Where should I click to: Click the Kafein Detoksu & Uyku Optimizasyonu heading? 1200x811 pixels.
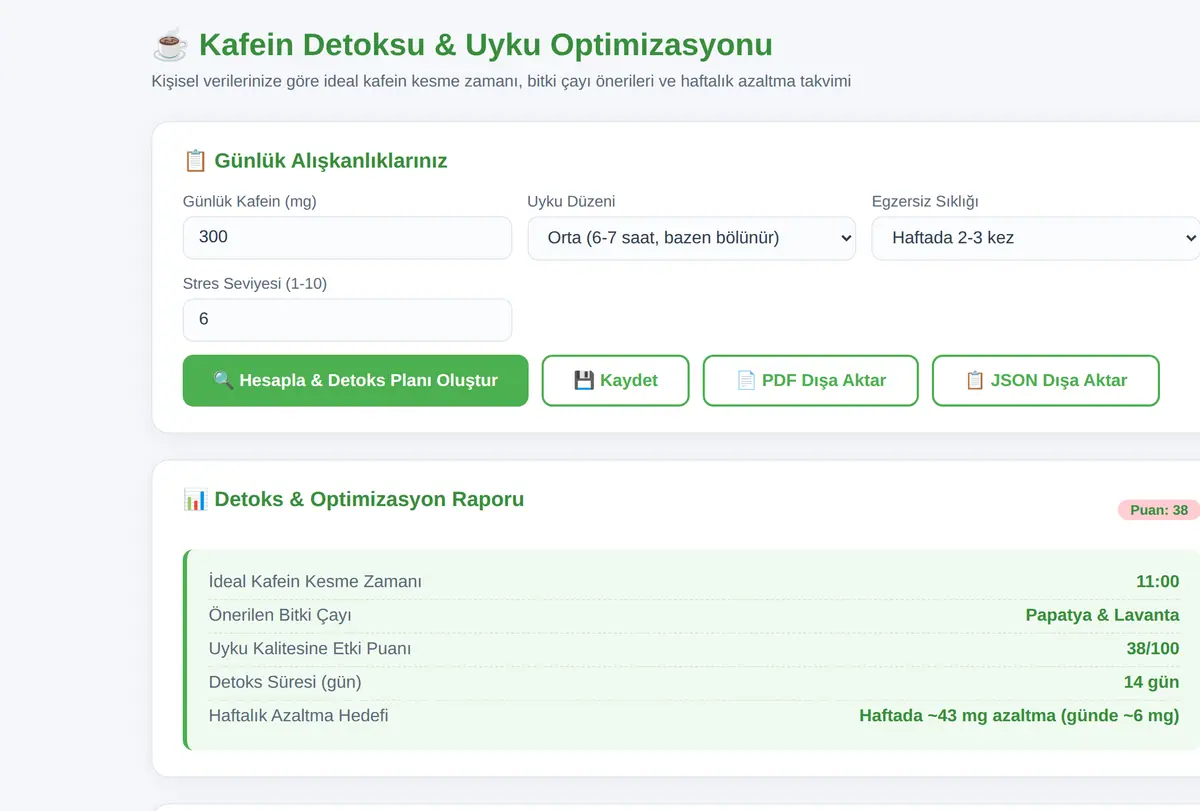coord(486,46)
